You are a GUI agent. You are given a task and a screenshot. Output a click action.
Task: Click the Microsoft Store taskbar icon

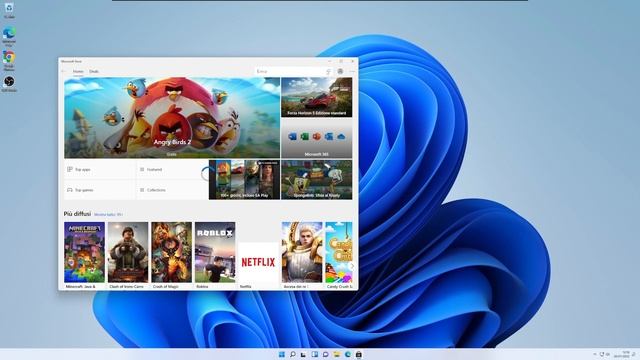tap(359, 354)
